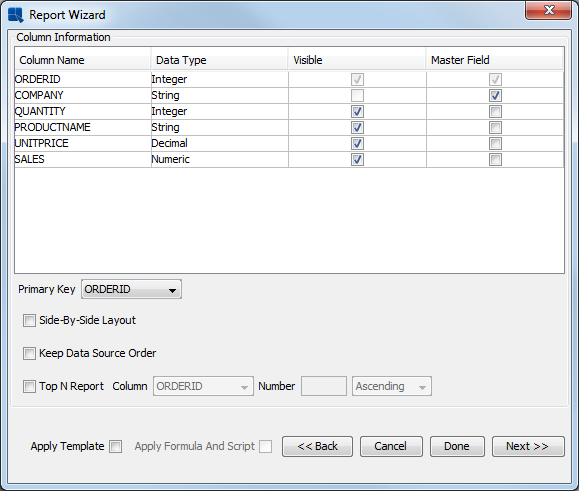Check Master Field for UNITPRICE row
579x491 pixels.
(495, 144)
